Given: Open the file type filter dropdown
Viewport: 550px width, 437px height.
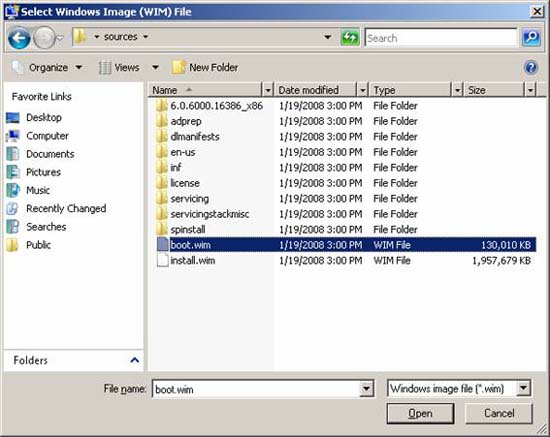Looking at the screenshot, I should click(x=523, y=388).
